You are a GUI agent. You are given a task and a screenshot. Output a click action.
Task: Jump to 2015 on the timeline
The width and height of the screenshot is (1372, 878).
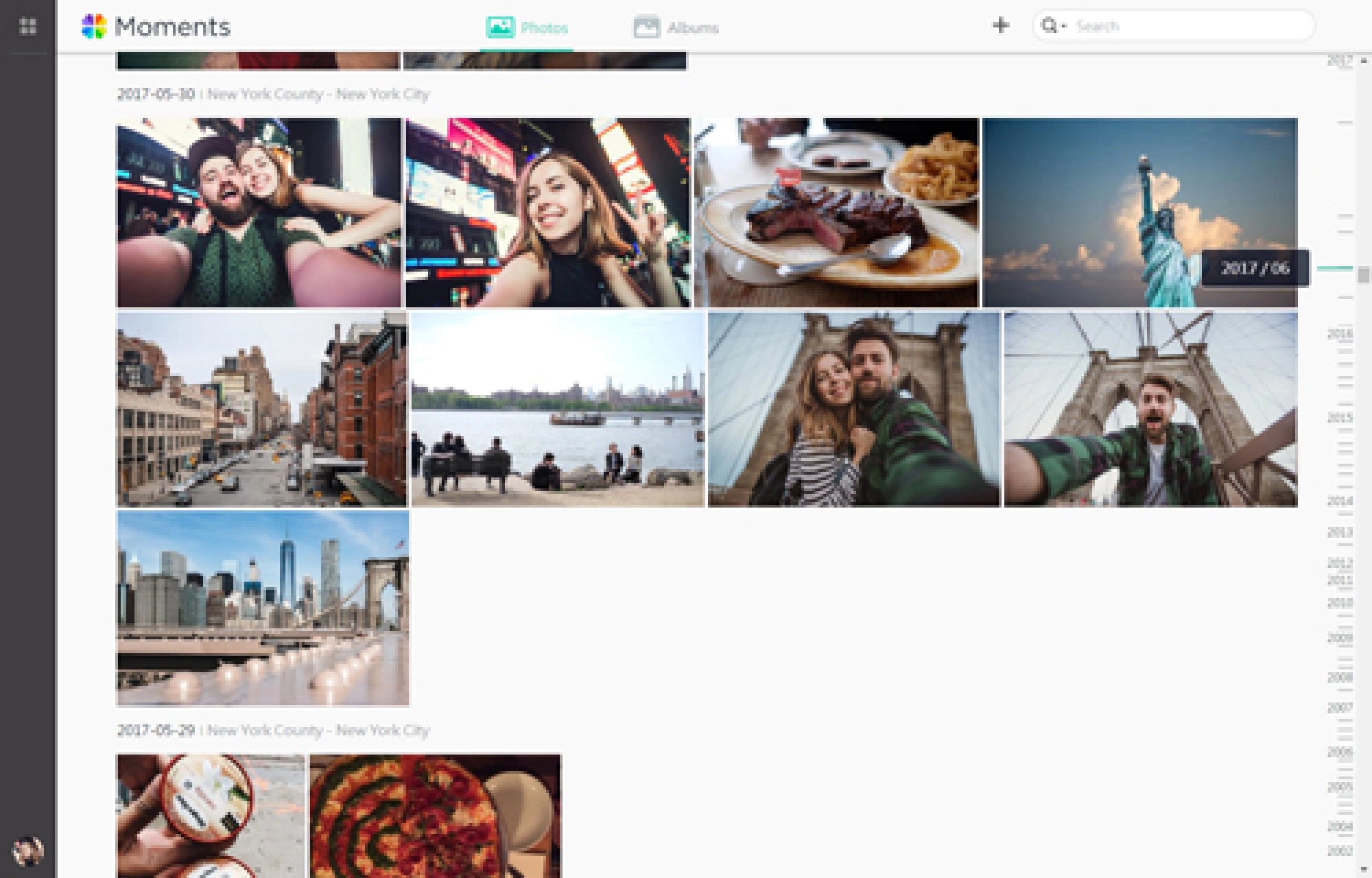click(x=1339, y=417)
